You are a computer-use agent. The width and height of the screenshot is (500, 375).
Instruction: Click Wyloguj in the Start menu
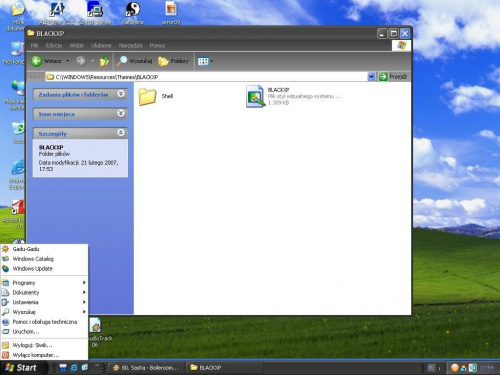coord(44,345)
